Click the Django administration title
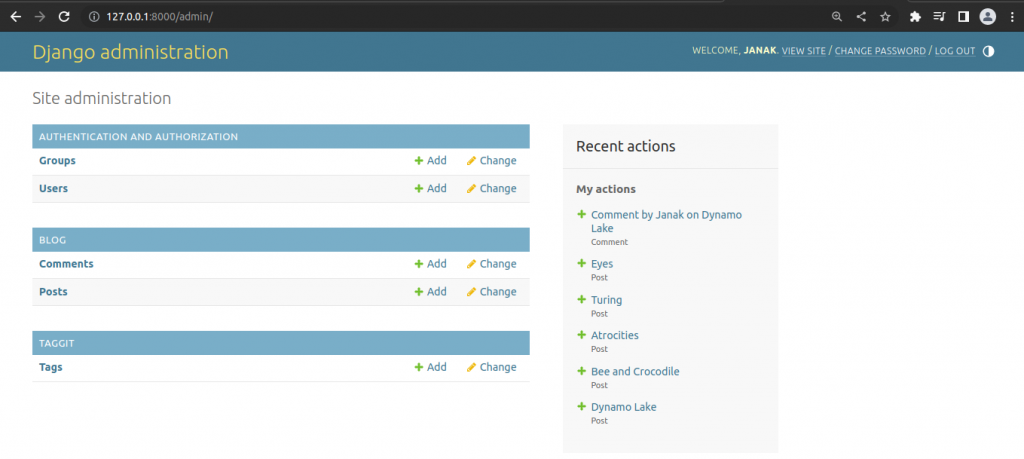The height and width of the screenshot is (459, 1024). [131, 52]
